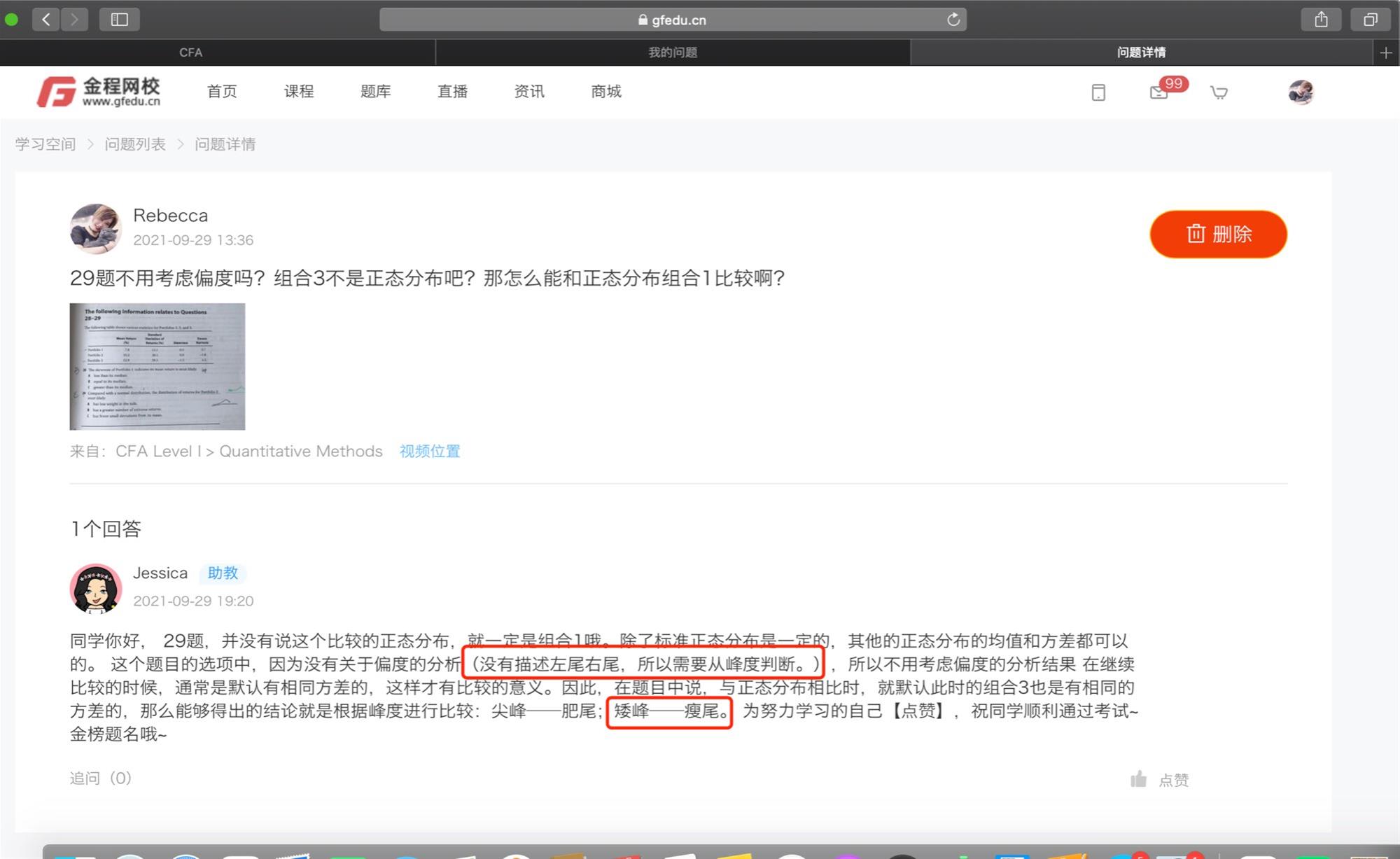The image size is (1400, 859).
Task: Open the shopping cart icon
Action: (1219, 92)
